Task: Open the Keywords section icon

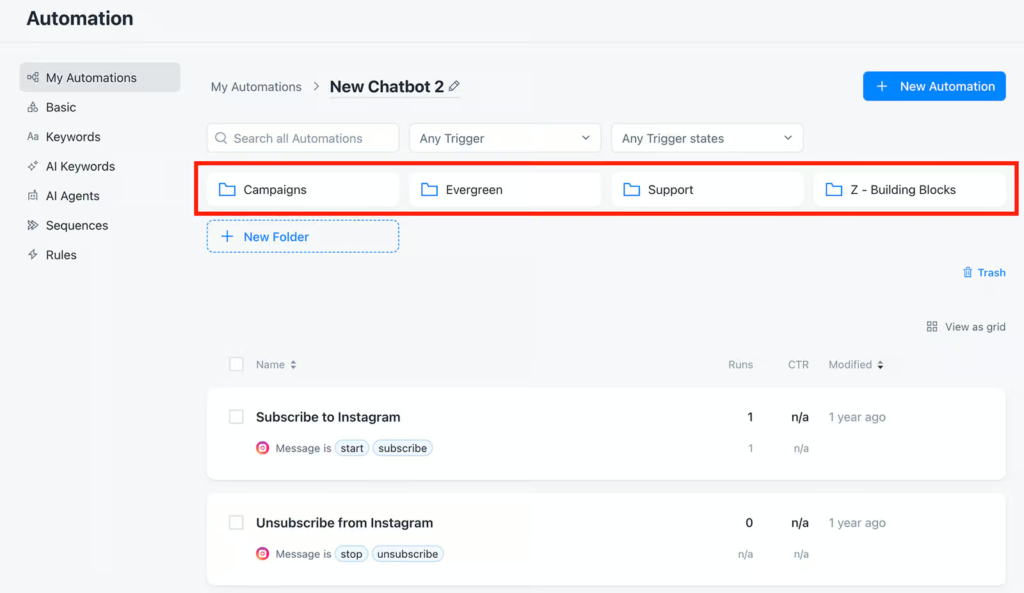Action: tap(32, 136)
